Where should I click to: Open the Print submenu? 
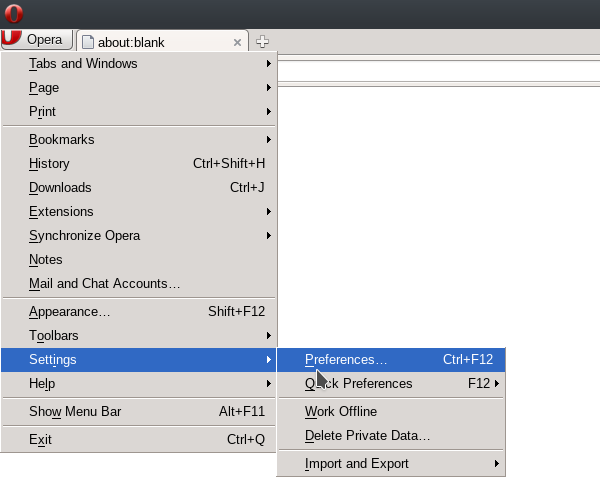pyautogui.click(x=139, y=111)
